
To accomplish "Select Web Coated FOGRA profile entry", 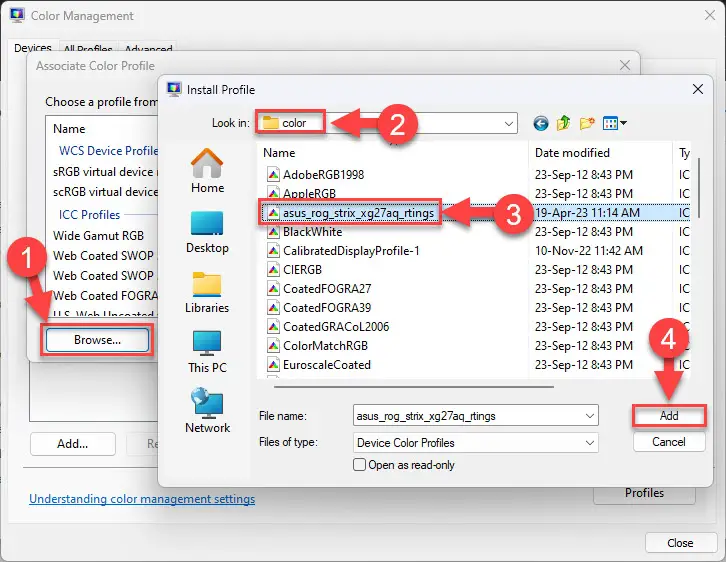I will point(105,295).
